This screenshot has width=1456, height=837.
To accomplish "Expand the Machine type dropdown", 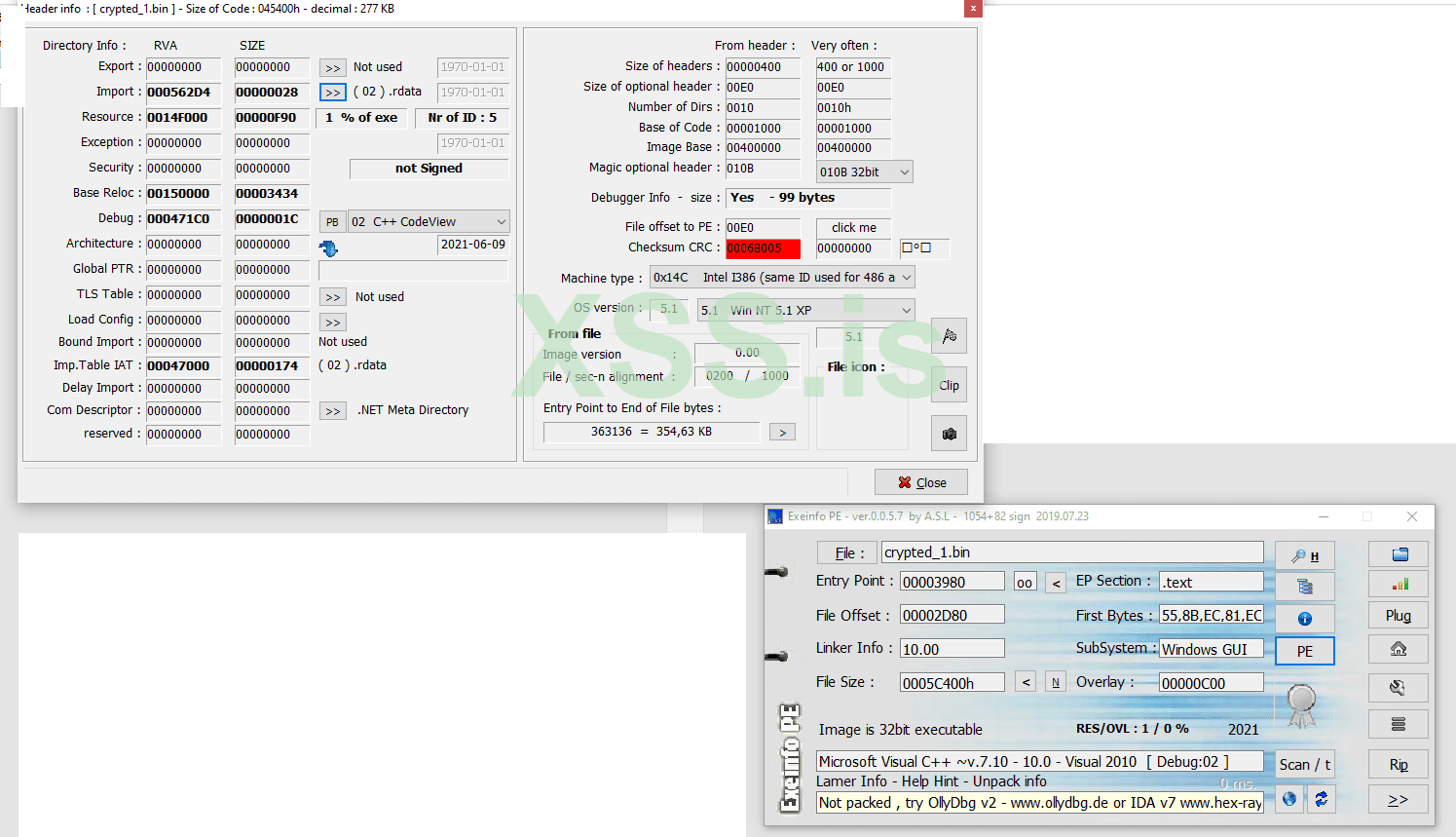I will pyautogui.click(x=782, y=278).
